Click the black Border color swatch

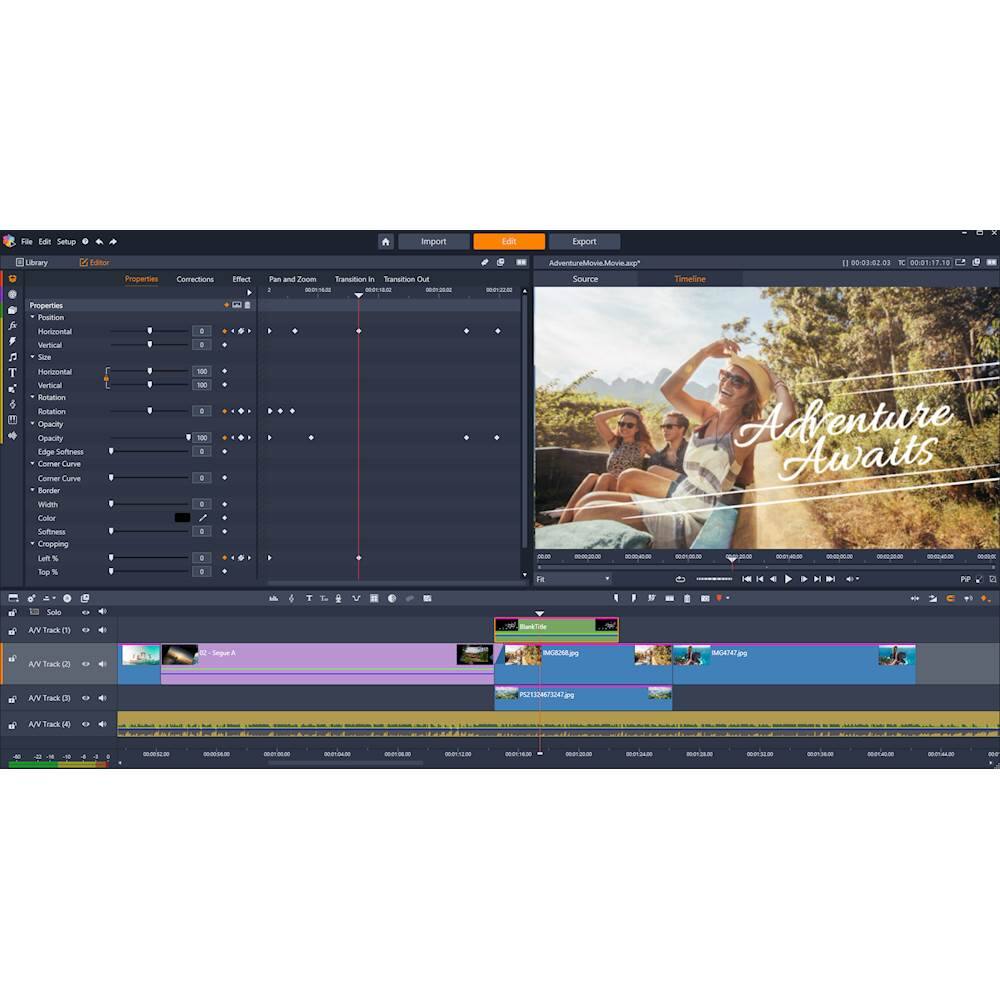pyautogui.click(x=182, y=518)
